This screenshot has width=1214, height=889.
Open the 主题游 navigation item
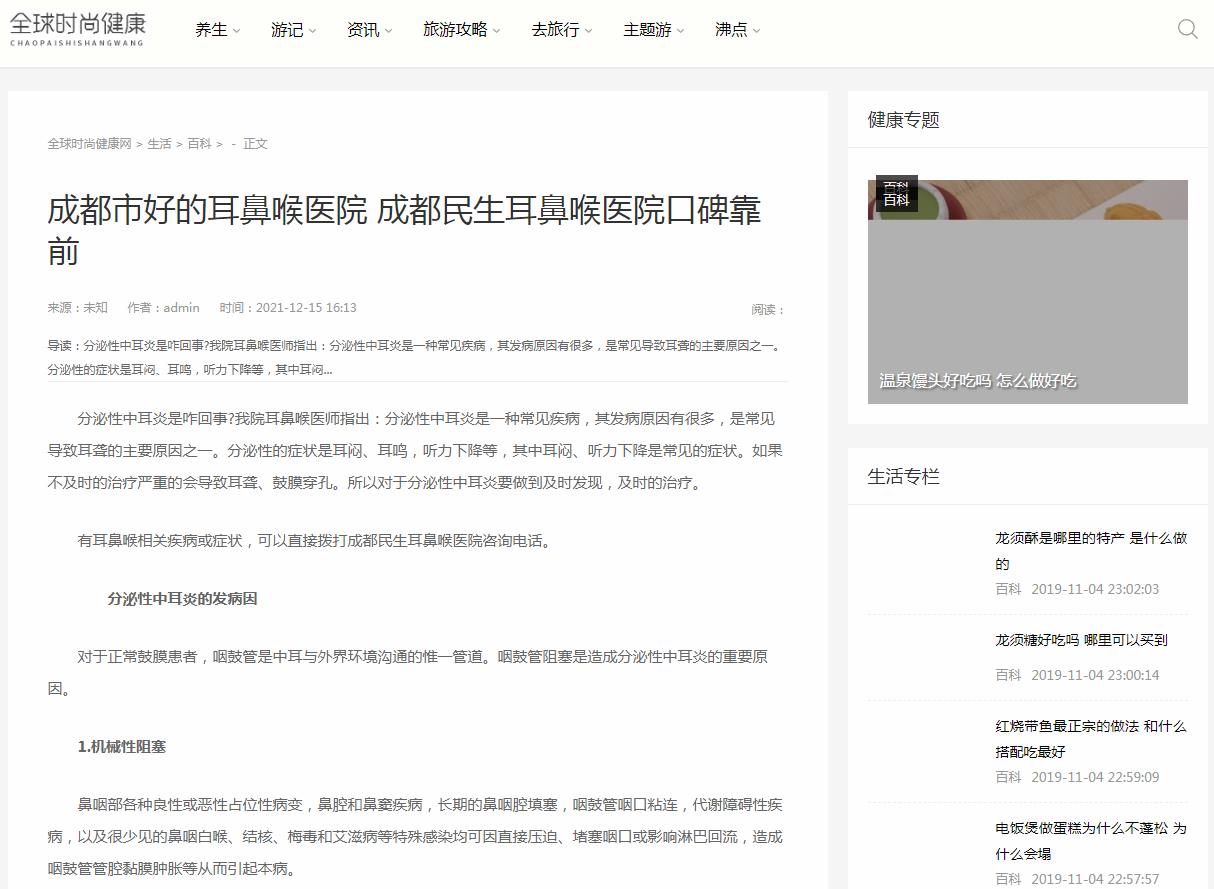[x=647, y=30]
